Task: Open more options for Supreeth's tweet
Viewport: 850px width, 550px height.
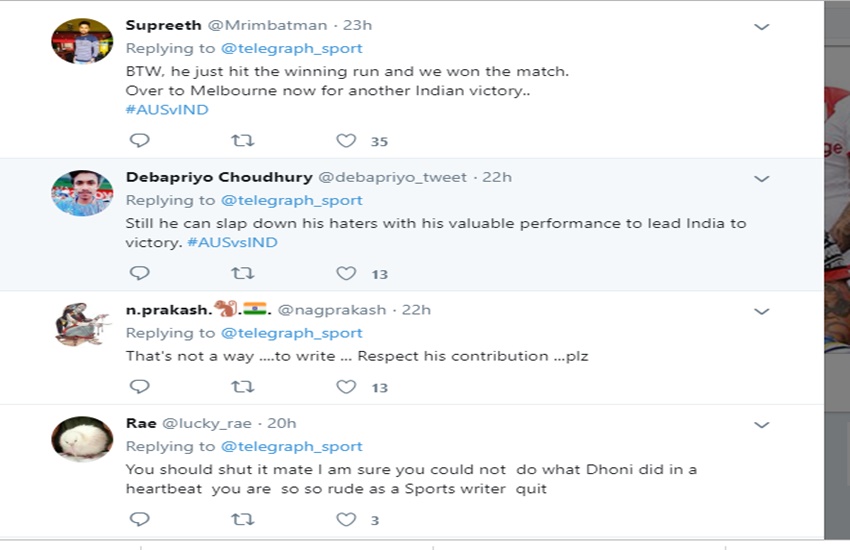Action: (761, 27)
